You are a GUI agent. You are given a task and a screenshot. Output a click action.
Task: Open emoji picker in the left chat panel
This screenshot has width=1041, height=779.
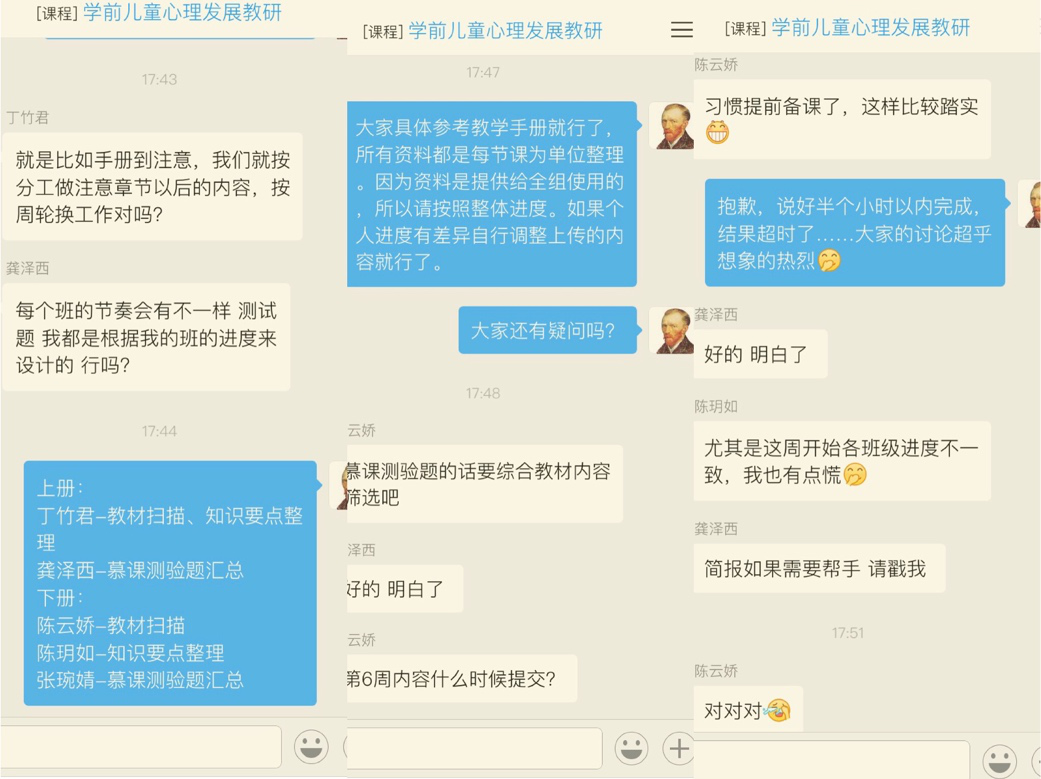tap(311, 746)
